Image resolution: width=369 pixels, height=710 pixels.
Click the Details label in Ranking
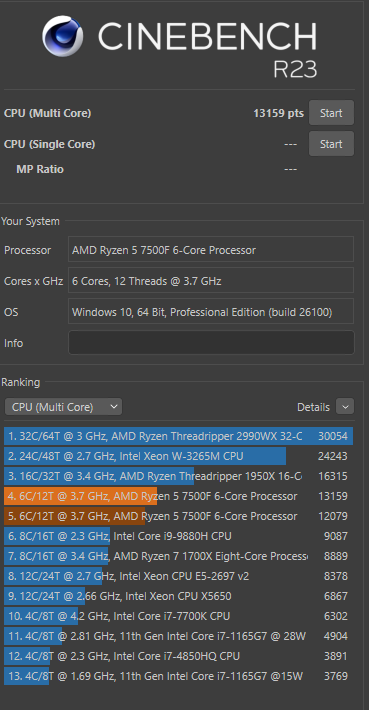click(x=313, y=407)
